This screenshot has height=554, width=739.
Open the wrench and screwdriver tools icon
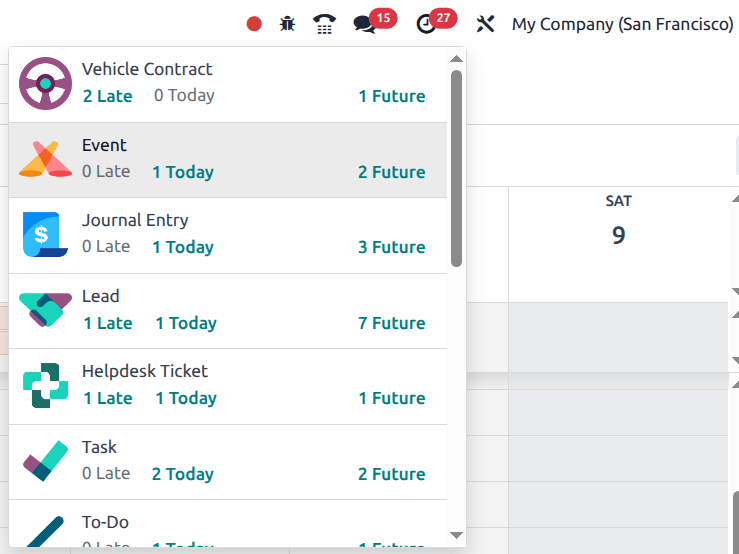(x=486, y=24)
